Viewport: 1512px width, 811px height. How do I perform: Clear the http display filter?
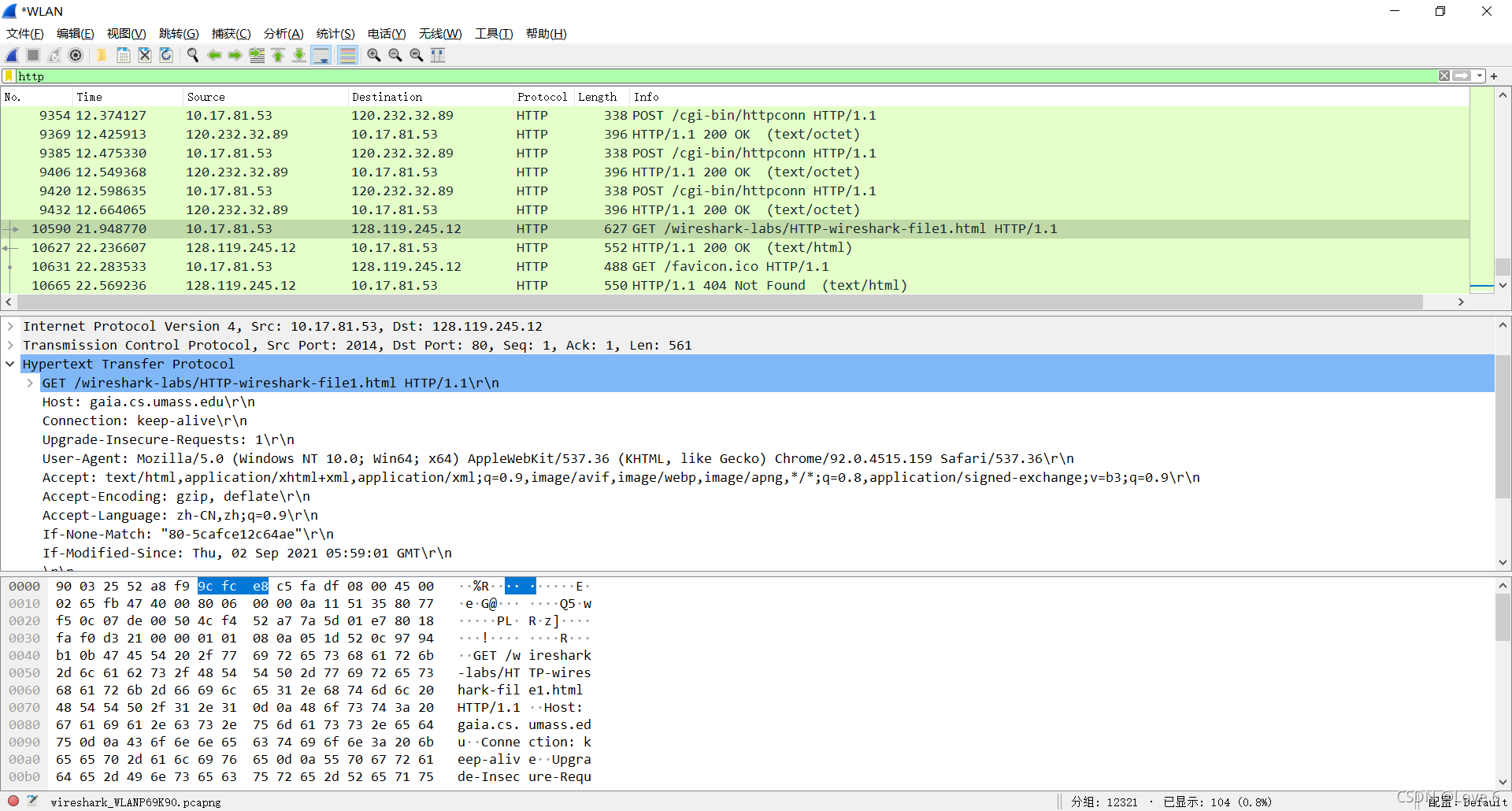(1444, 76)
